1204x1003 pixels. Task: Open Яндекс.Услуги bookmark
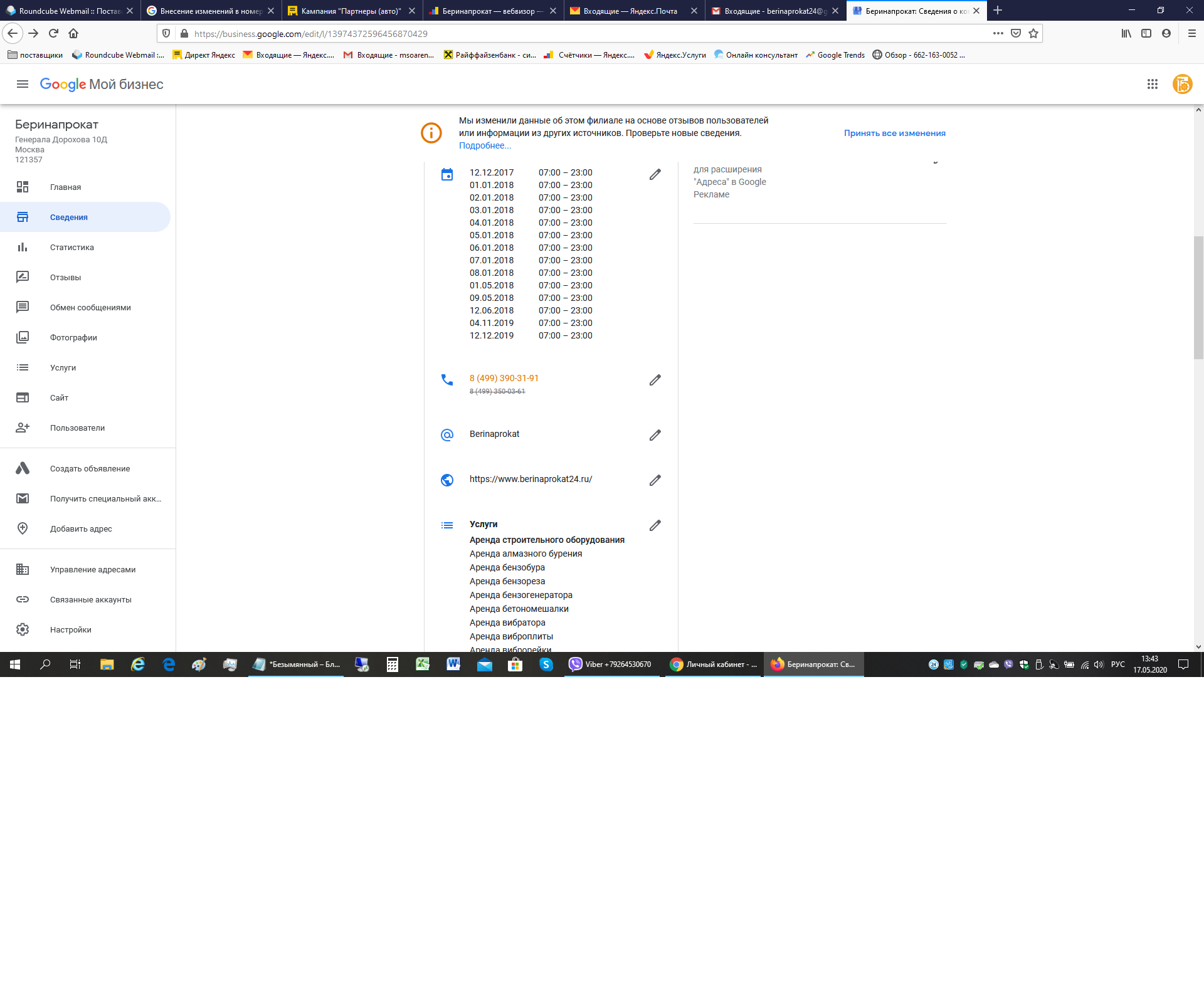[675, 55]
